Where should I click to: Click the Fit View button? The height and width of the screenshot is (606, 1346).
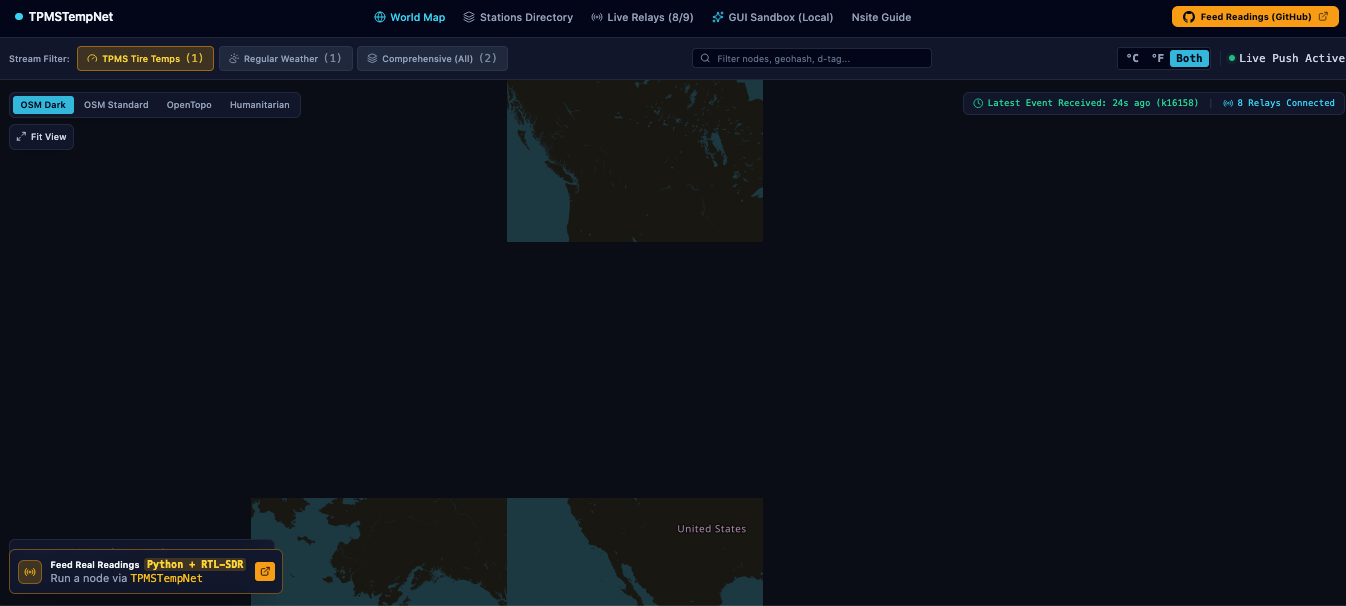(x=41, y=137)
